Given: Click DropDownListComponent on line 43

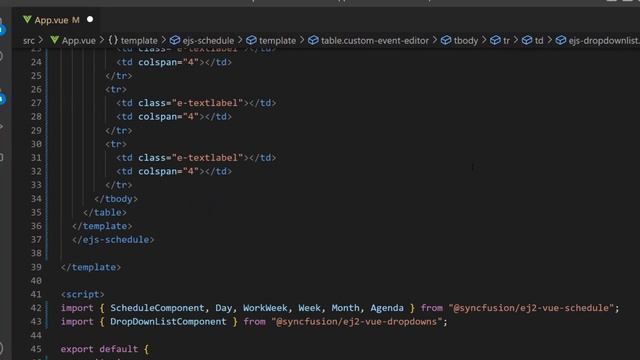Looking at the screenshot, I should (168, 322).
